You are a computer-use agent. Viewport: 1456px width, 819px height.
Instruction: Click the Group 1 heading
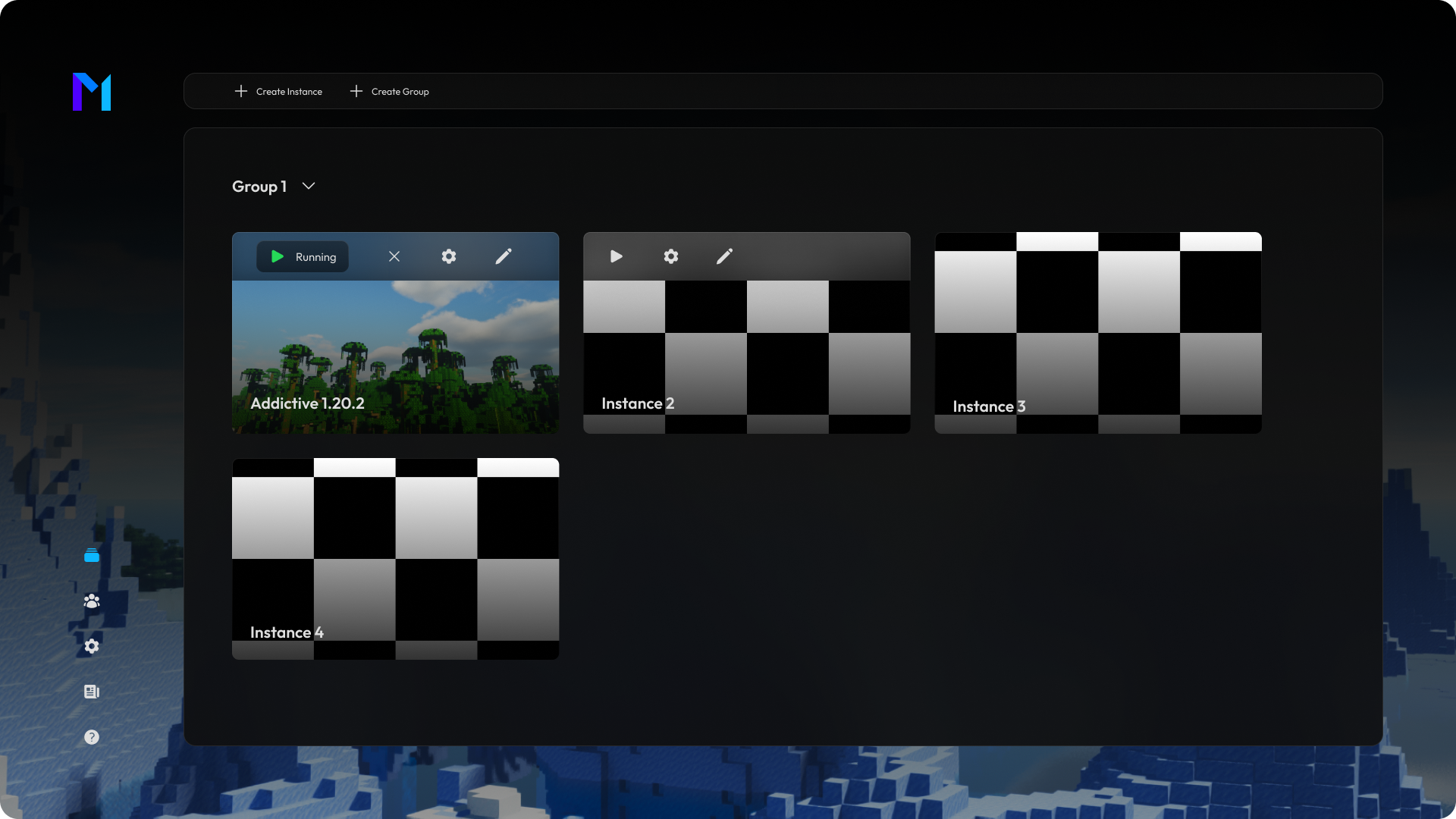[259, 187]
